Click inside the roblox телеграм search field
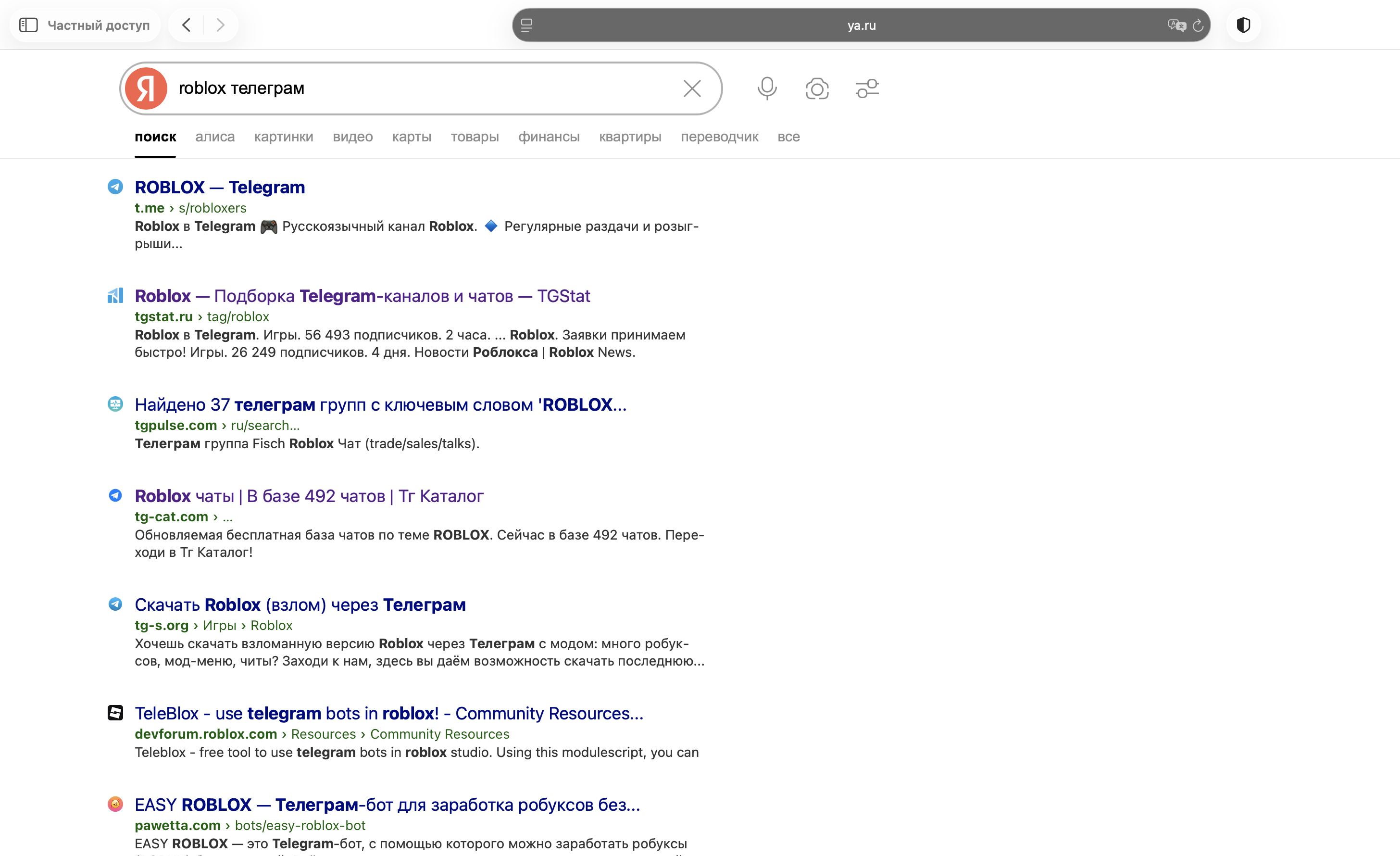The image size is (1400, 856). click(x=421, y=88)
